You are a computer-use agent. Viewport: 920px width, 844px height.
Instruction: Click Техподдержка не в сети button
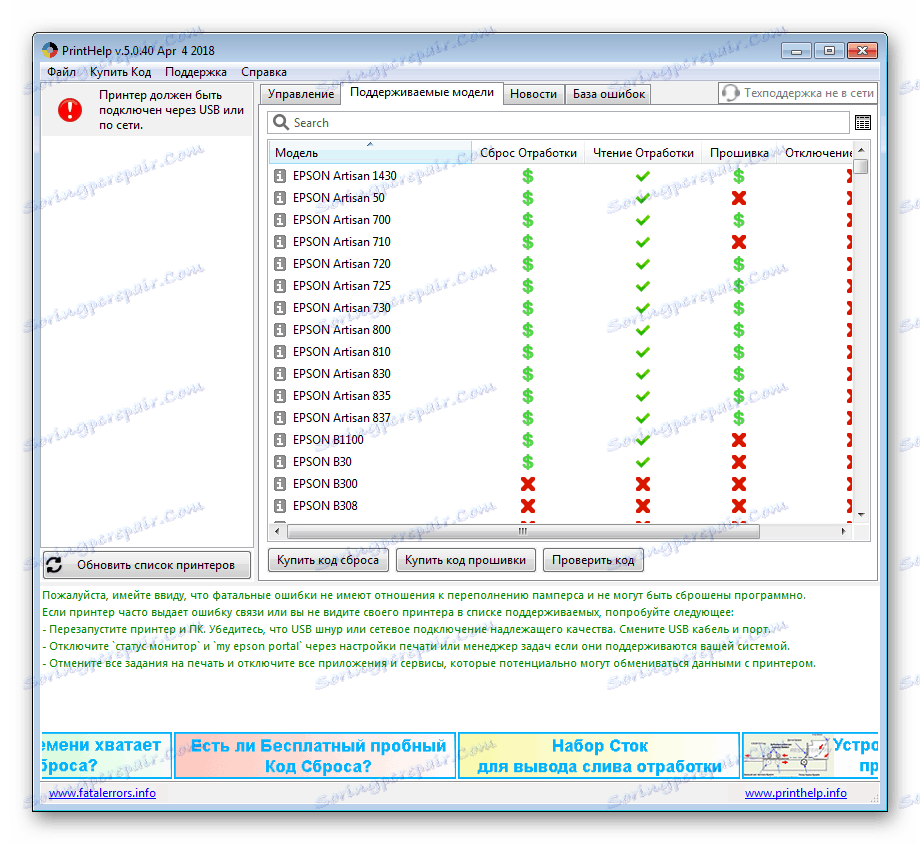[x=798, y=93]
